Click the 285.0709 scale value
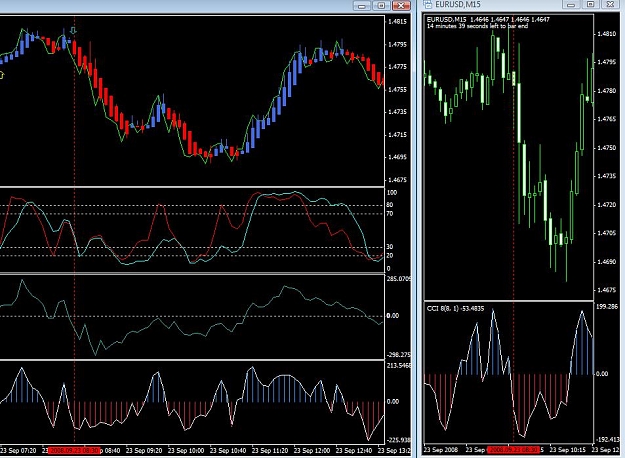 (398, 279)
